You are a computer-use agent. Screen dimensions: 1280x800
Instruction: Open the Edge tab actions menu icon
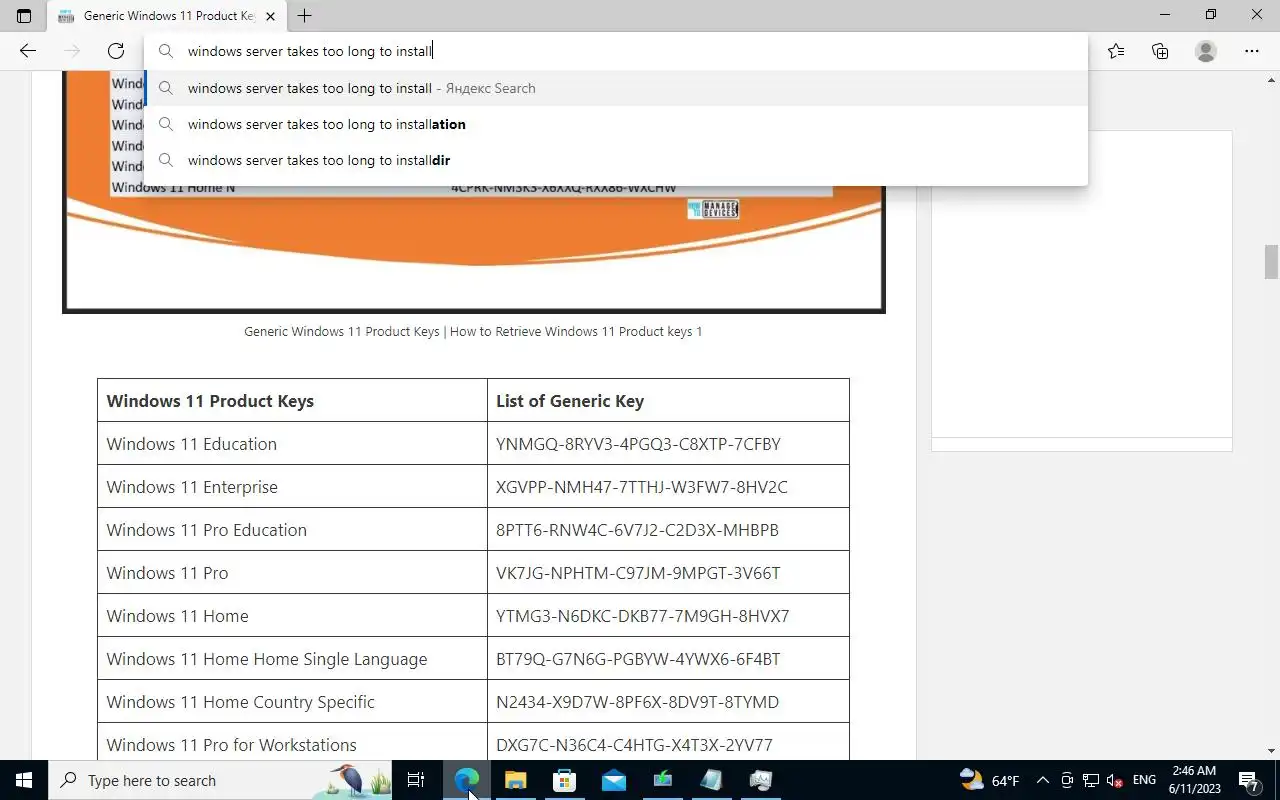(x=24, y=16)
